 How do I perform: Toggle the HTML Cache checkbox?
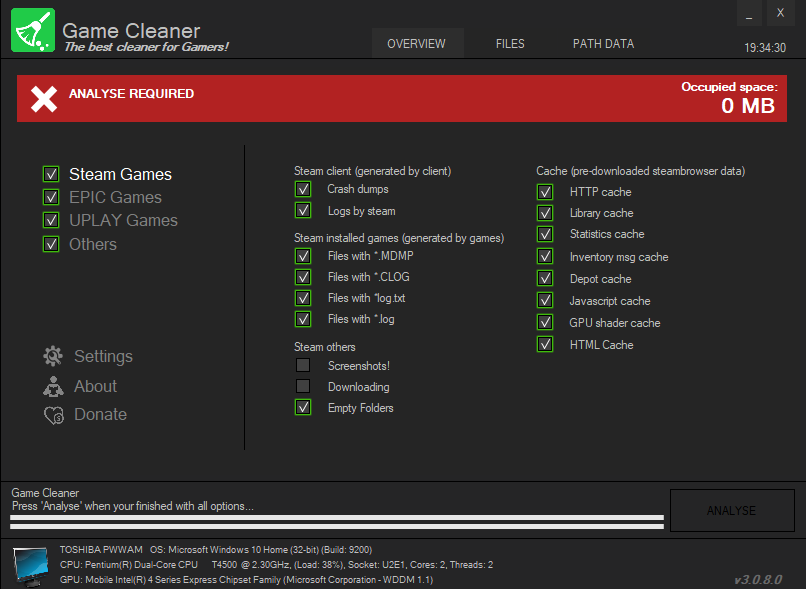(x=545, y=344)
